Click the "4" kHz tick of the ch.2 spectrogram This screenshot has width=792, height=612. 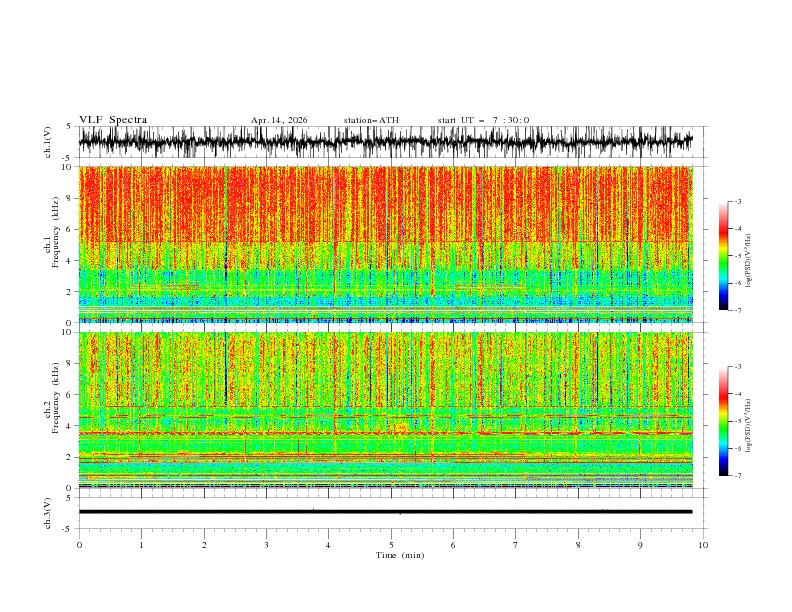69,426
